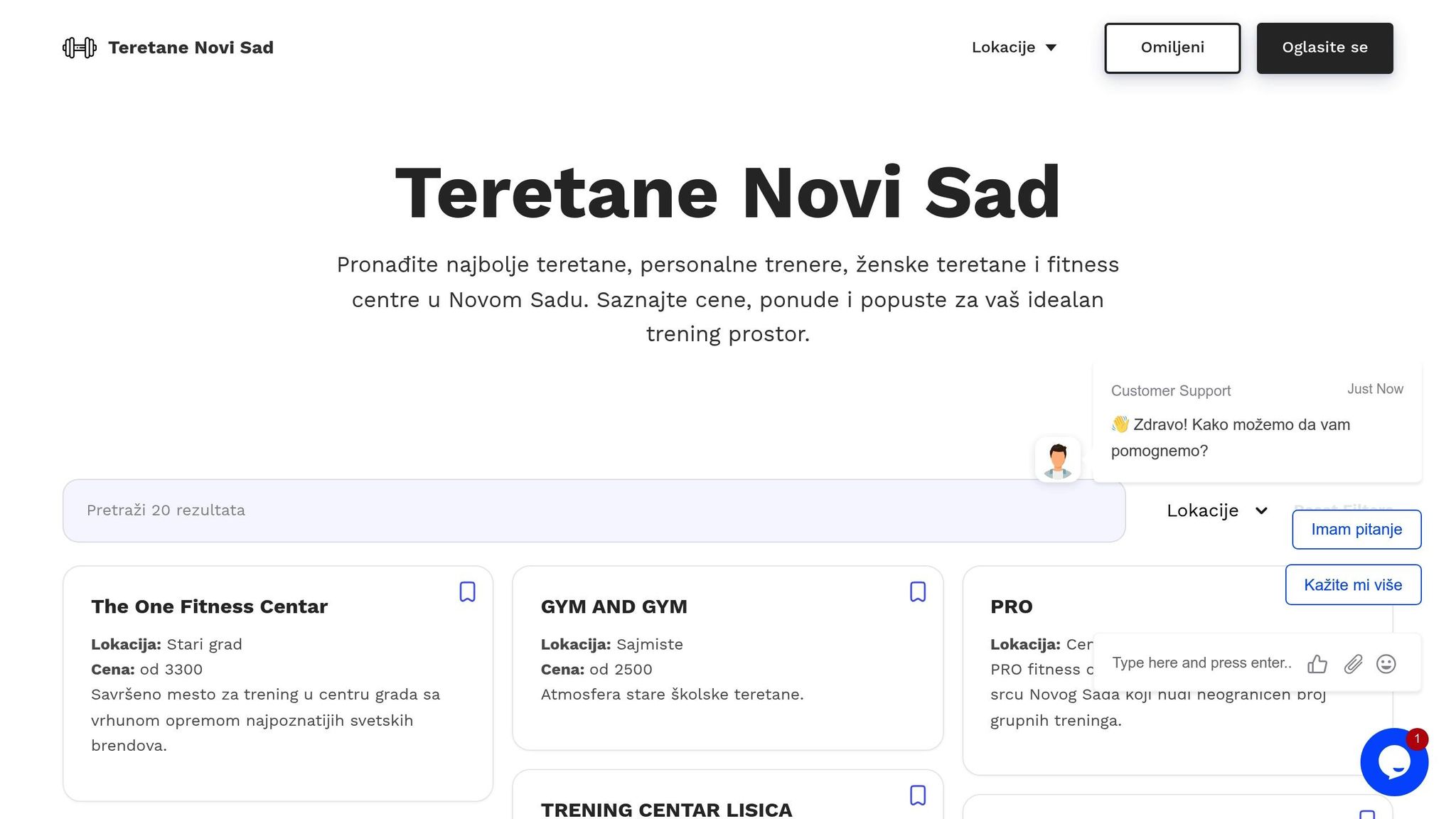Bookmark the TRENING CENTAR LISICA listing

point(917,796)
